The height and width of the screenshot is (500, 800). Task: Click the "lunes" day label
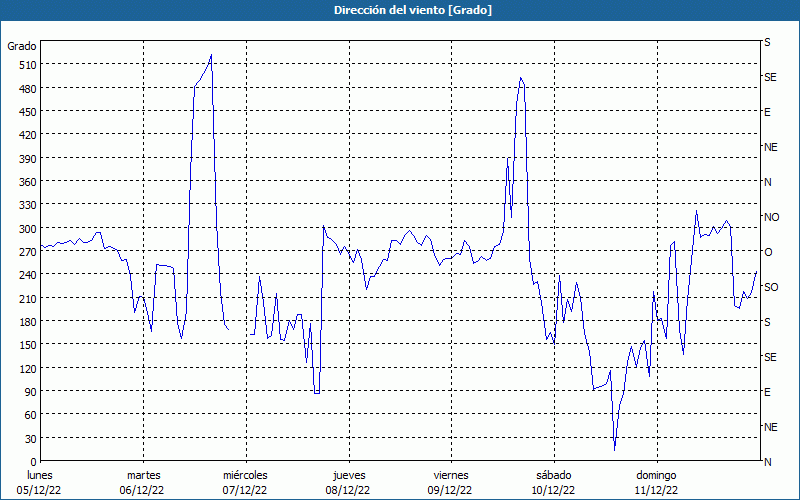[40, 475]
